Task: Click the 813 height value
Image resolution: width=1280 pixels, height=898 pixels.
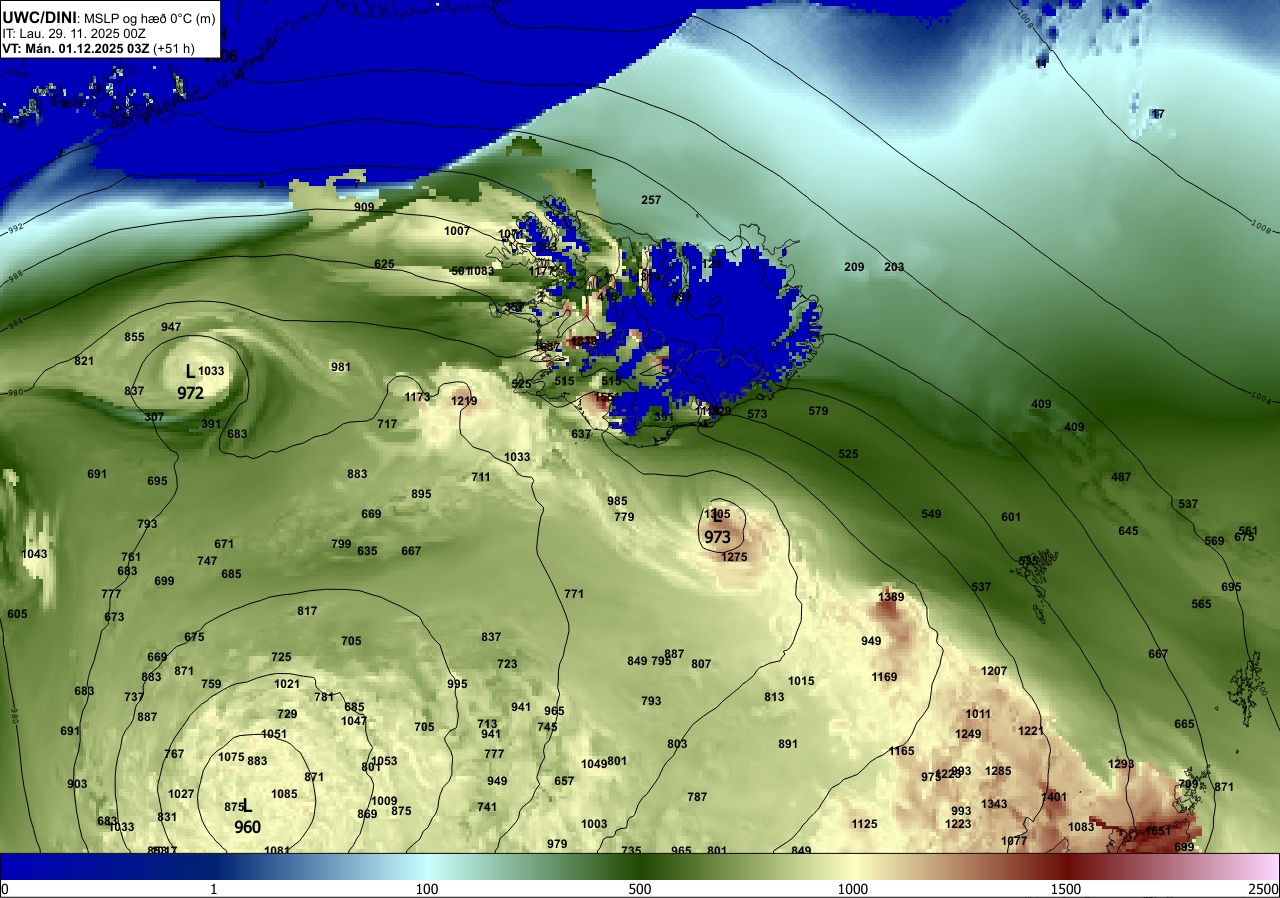Action: 774,697
